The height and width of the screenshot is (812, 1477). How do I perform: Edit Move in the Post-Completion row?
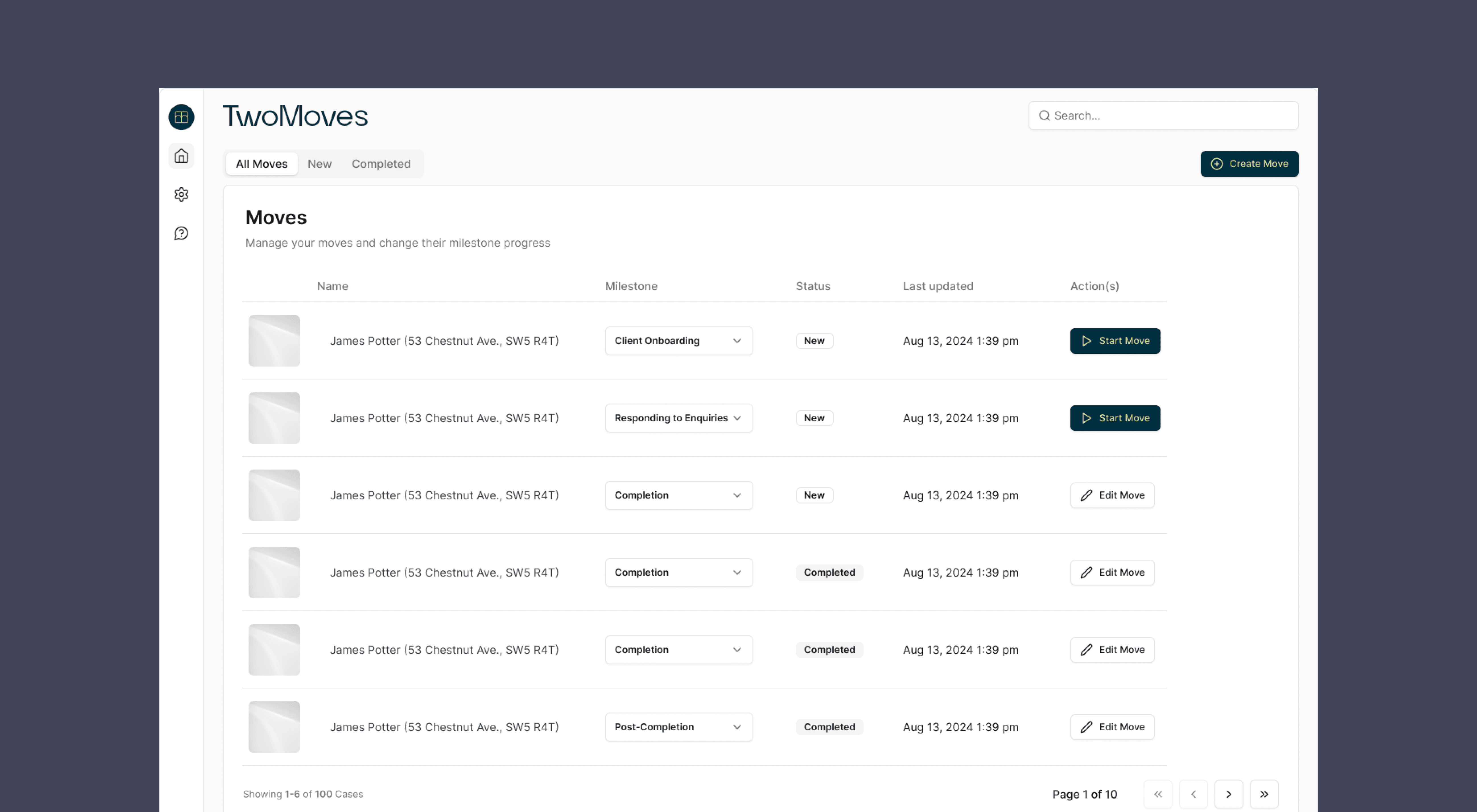tap(1112, 727)
